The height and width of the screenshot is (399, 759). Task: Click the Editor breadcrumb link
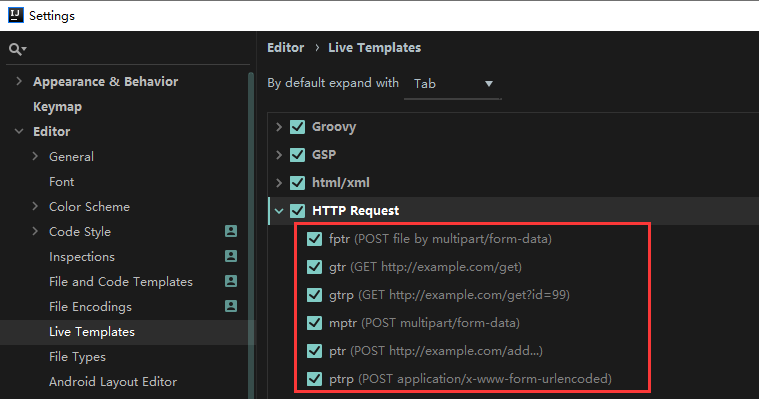click(286, 47)
